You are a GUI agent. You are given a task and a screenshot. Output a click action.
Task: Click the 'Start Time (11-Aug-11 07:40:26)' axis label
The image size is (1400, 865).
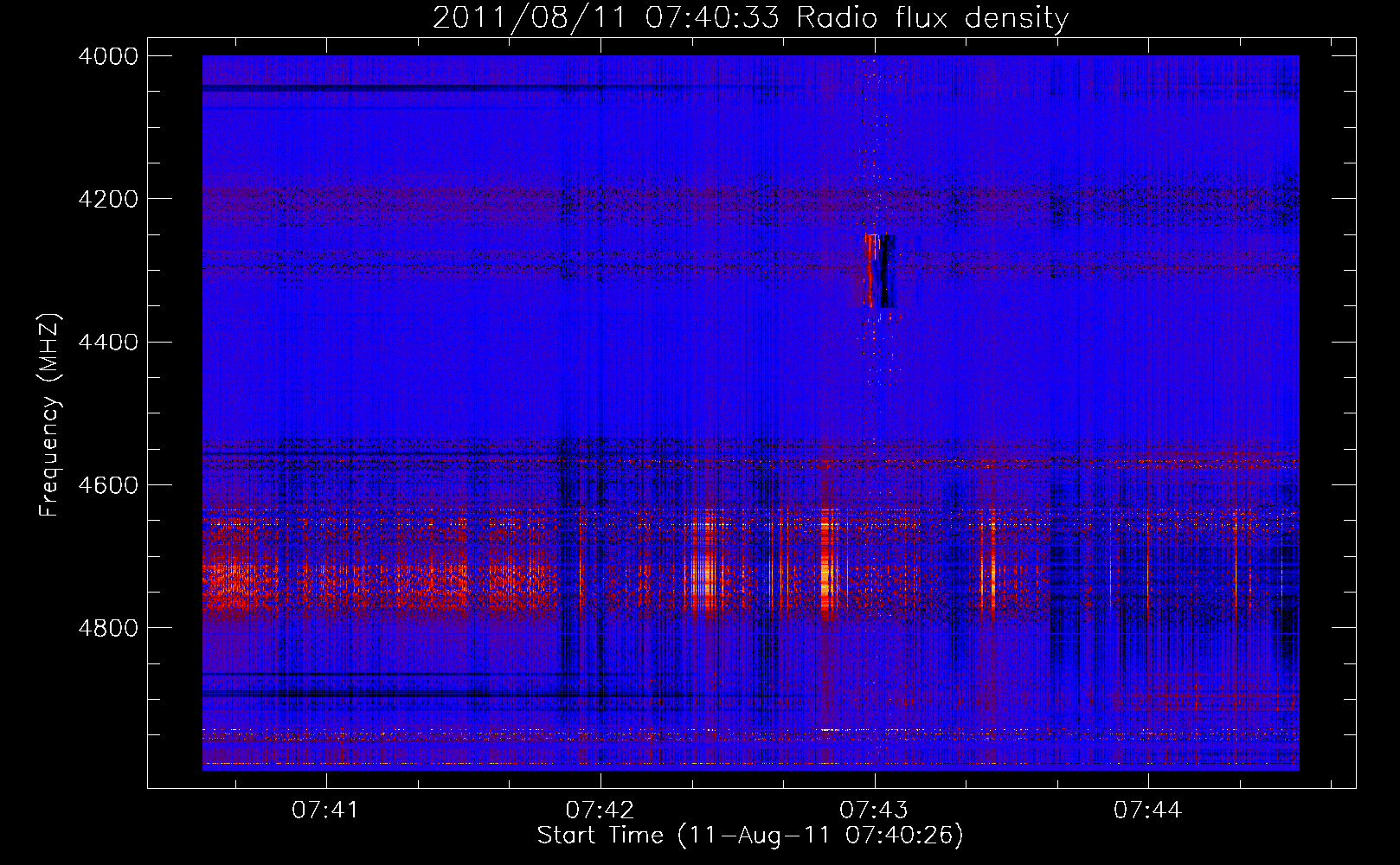click(750, 836)
